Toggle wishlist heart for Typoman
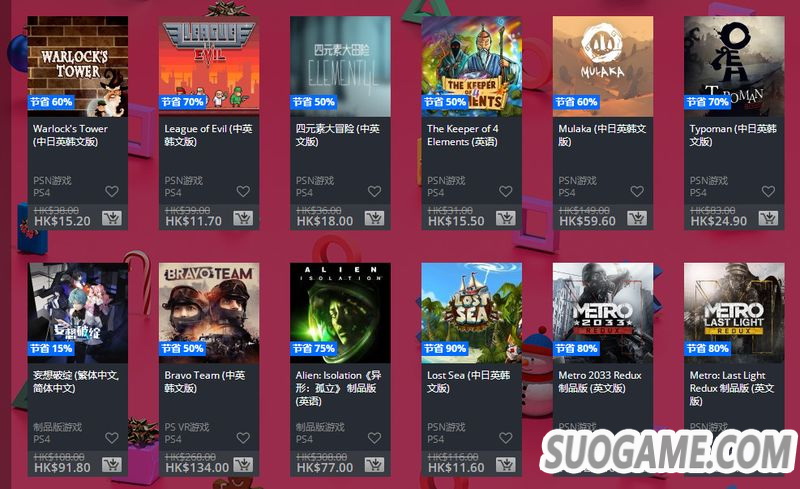The height and width of the screenshot is (489, 800). tap(768, 191)
